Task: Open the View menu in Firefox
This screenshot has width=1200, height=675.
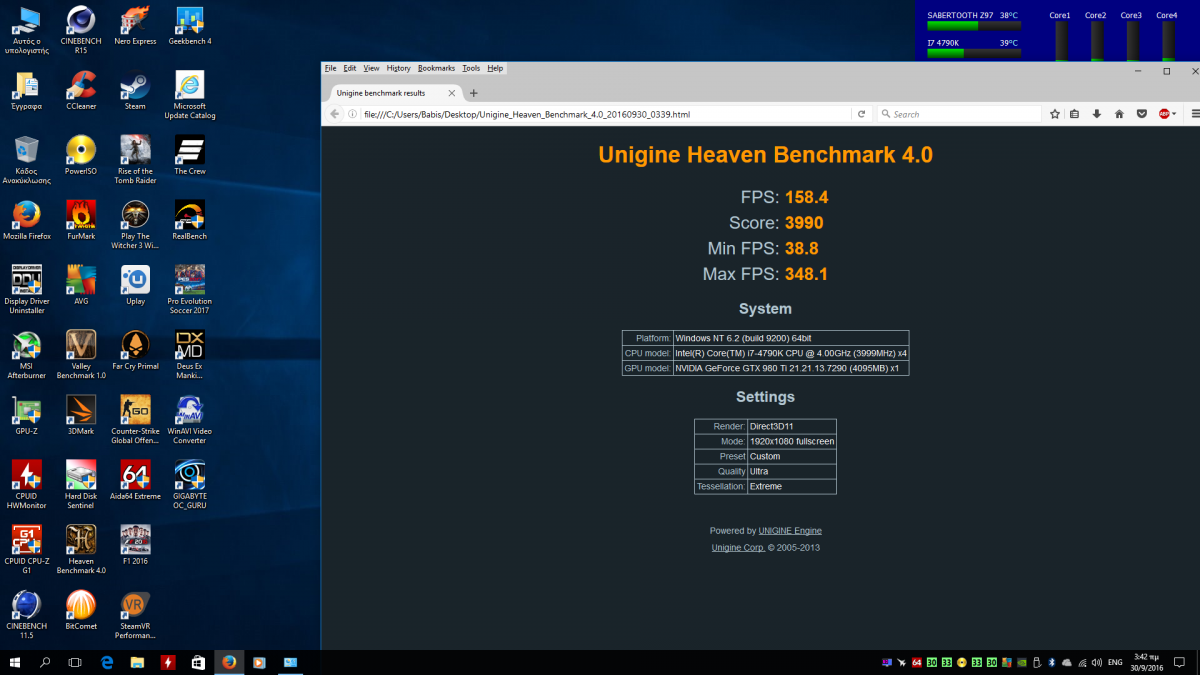Action: (x=371, y=68)
